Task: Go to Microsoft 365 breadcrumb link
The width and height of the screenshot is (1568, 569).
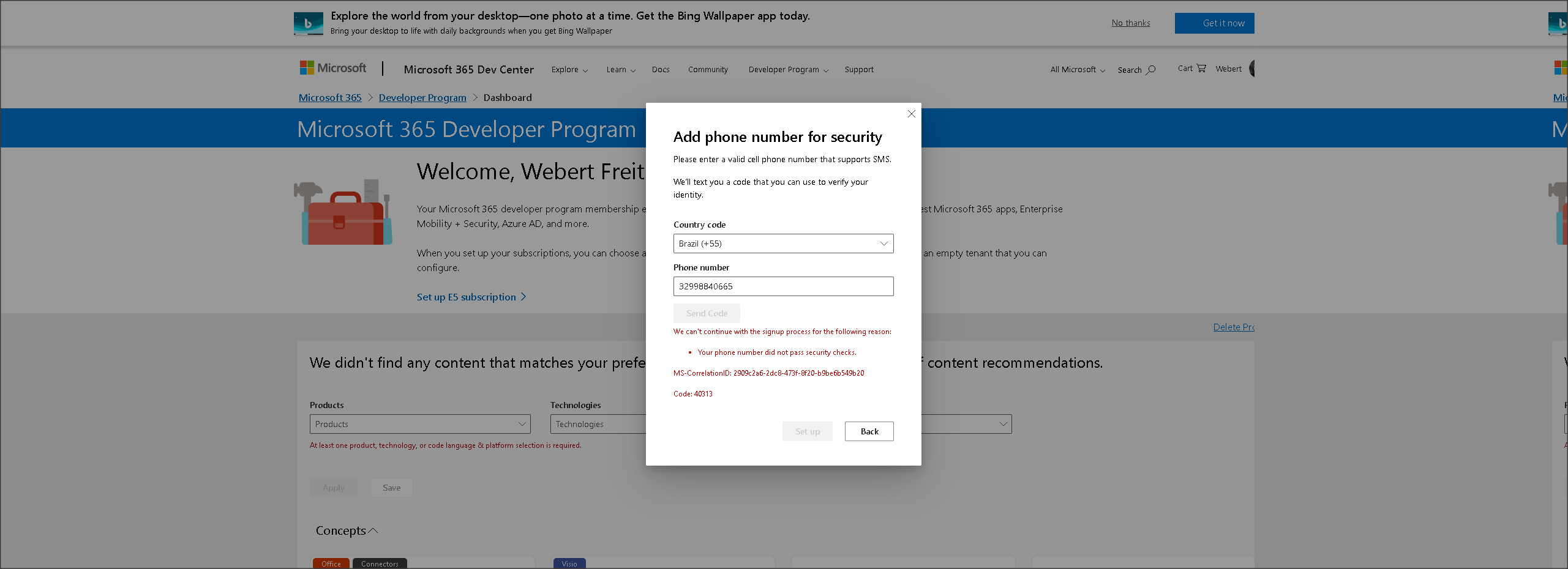Action: coord(330,97)
